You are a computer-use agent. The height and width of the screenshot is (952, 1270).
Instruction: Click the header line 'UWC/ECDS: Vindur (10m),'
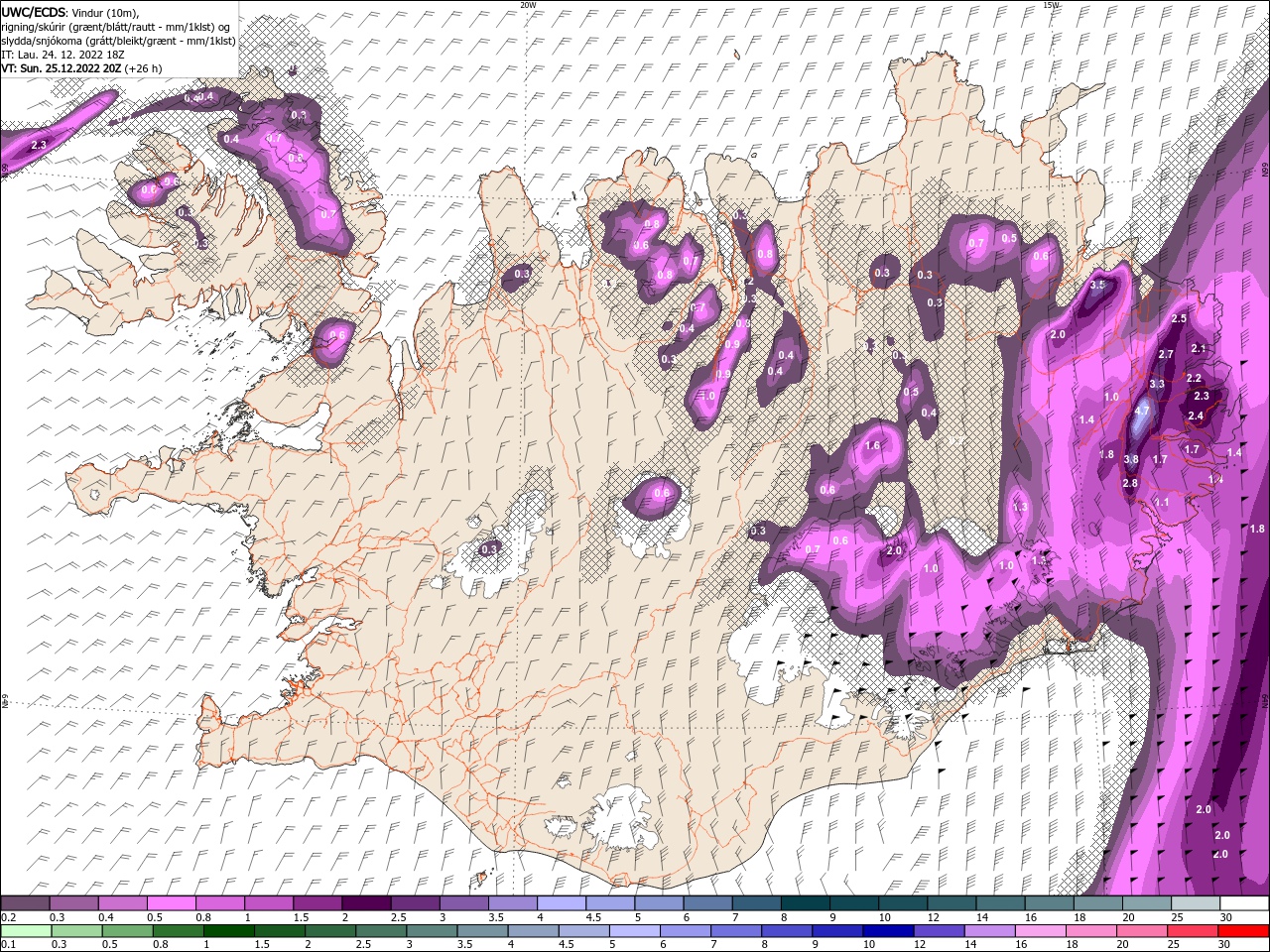pos(69,12)
